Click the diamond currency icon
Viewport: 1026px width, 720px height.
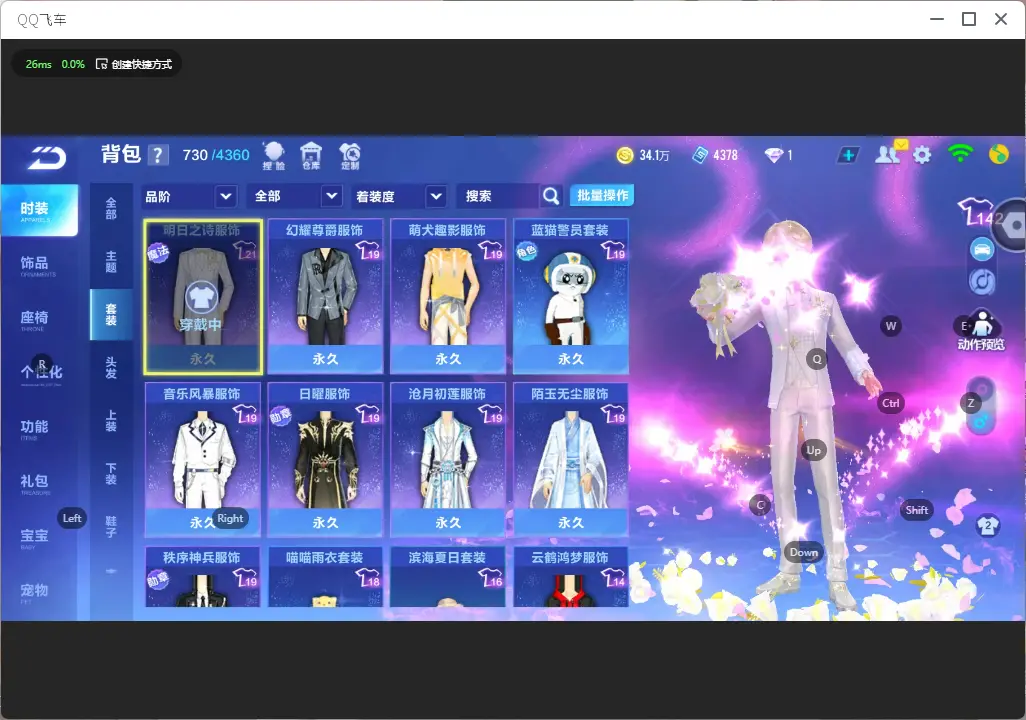click(773, 155)
